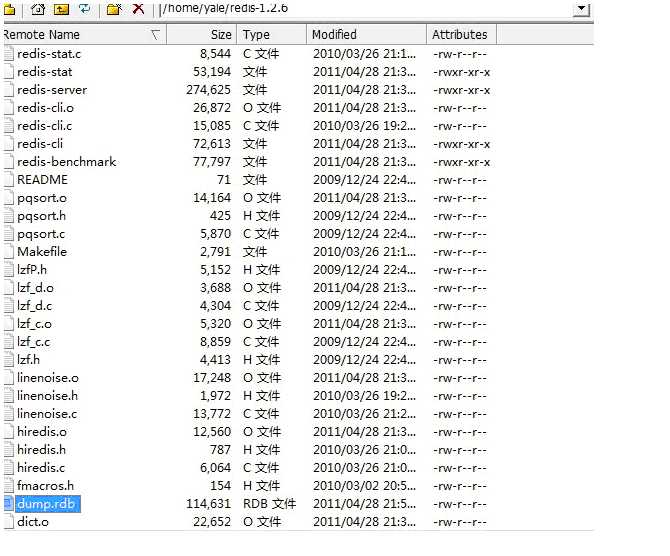Select the redis-cli.o file name
The width and height of the screenshot is (670, 556).
45,108
